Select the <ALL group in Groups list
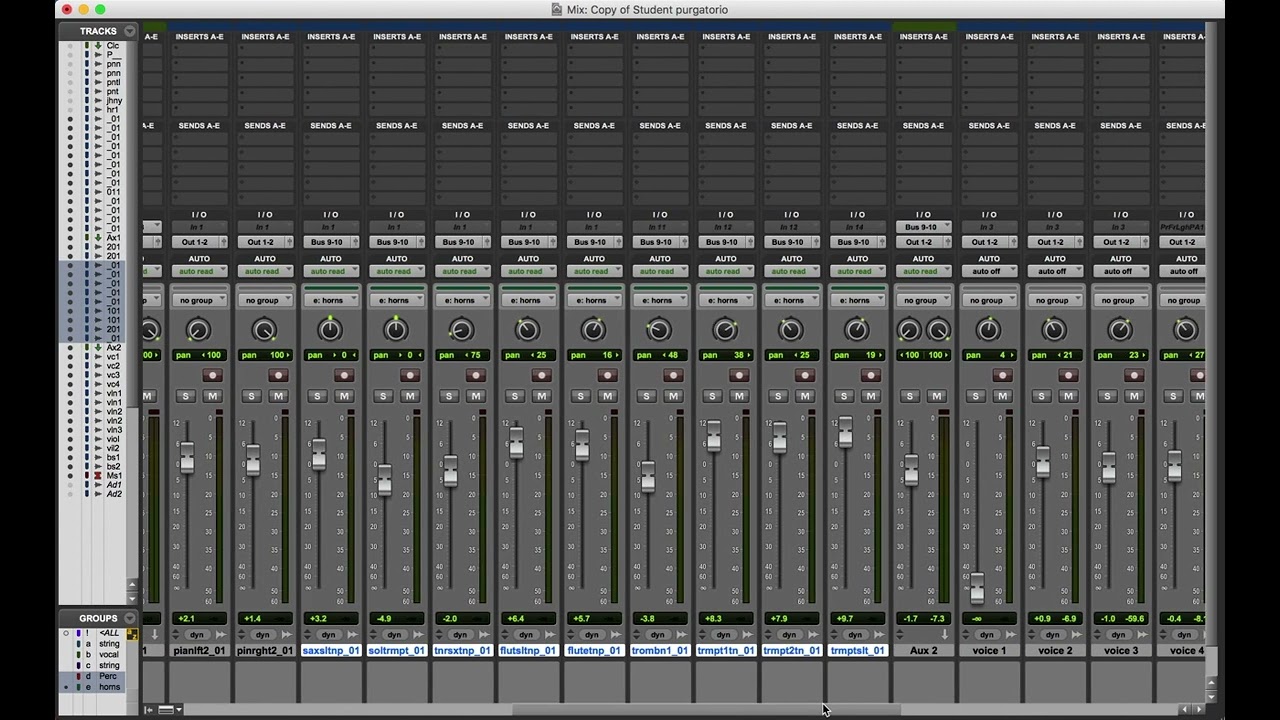This screenshot has height=720, width=1280. [x=109, y=633]
